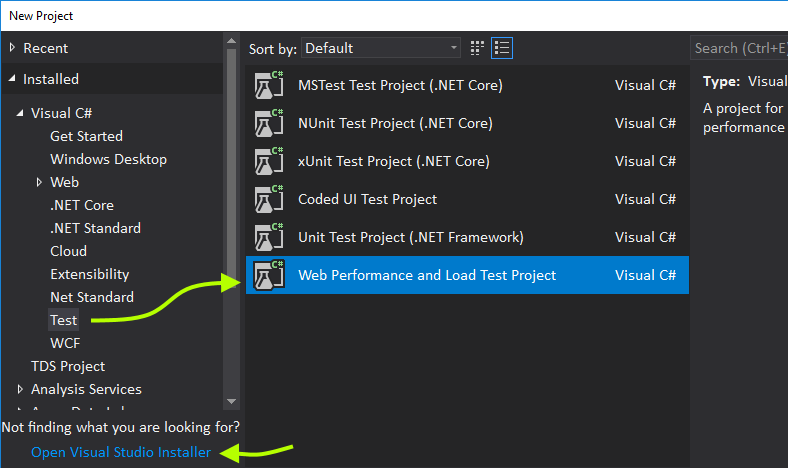Select Coded UI Test Project template
Viewport: 788px width, 468px height.
click(467, 200)
